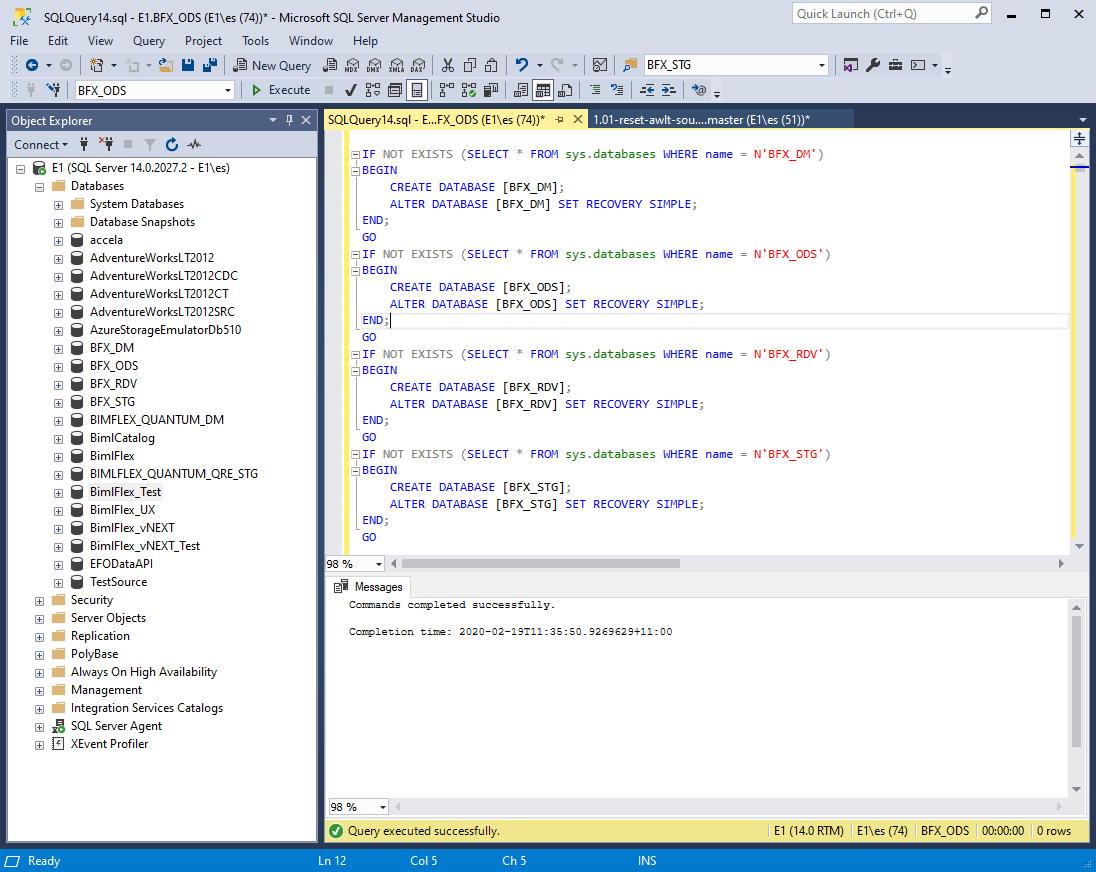Select the Specify Template Parameter Values icon
Image resolution: width=1096 pixels, height=872 pixels.
(697, 90)
